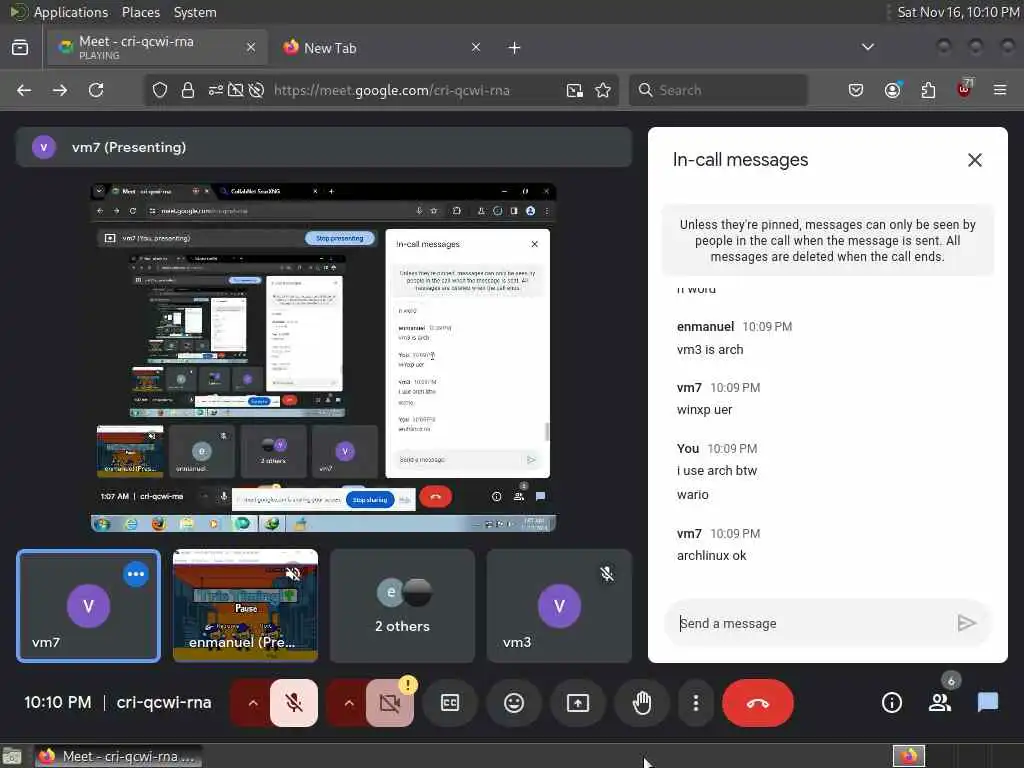This screenshot has height=768, width=1024.
Task: Click Firefox View icon left of tabs
Action: tap(20, 47)
